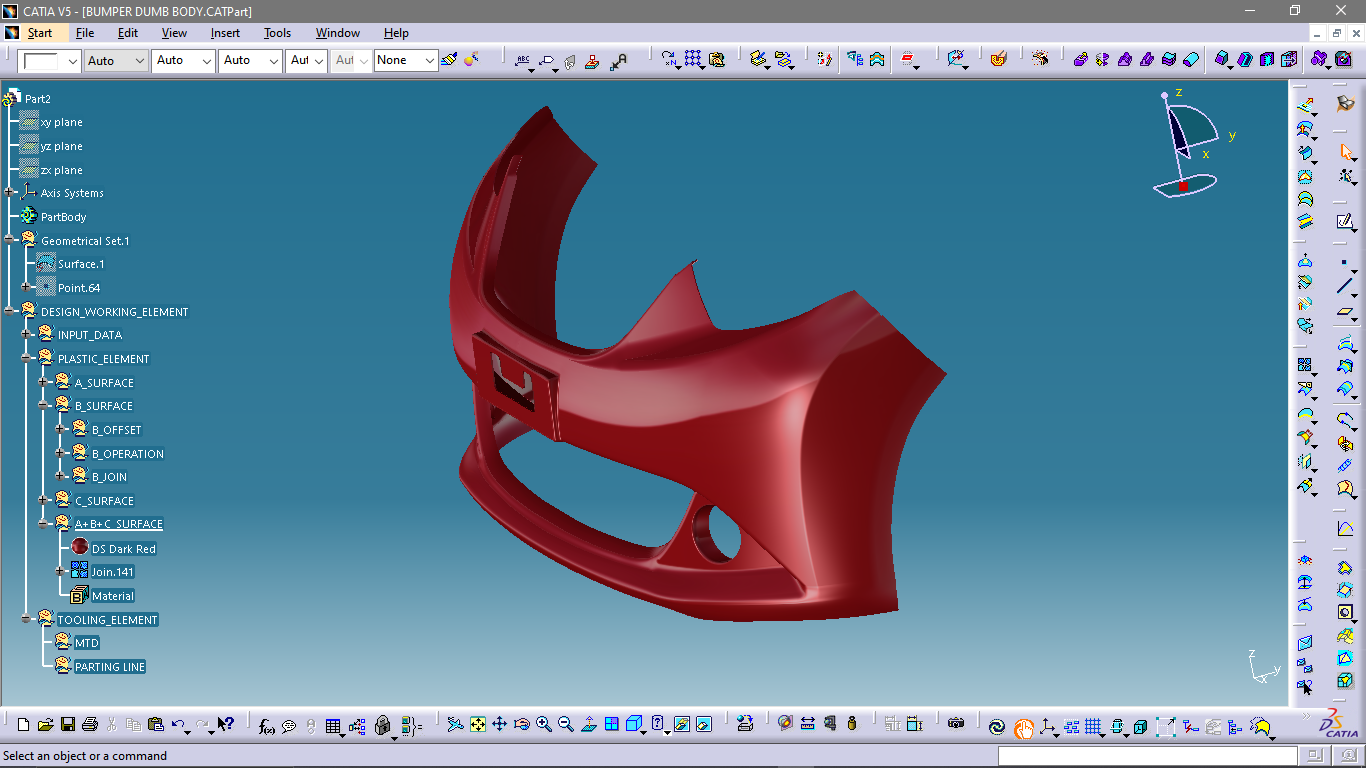
Task: Toggle Hide/Show icon in bottom toolbar
Action: [682, 724]
